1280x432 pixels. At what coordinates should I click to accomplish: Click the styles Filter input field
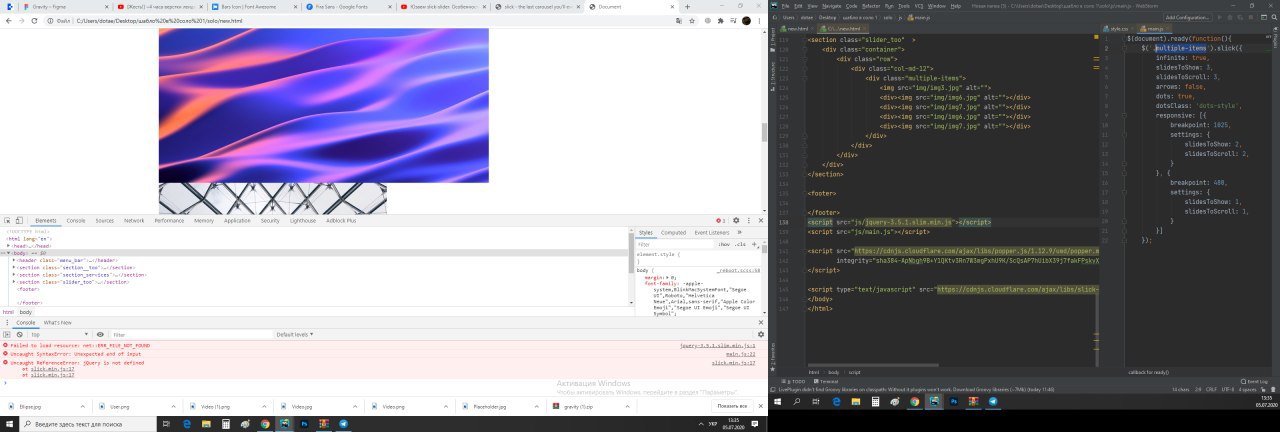click(x=675, y=244)
